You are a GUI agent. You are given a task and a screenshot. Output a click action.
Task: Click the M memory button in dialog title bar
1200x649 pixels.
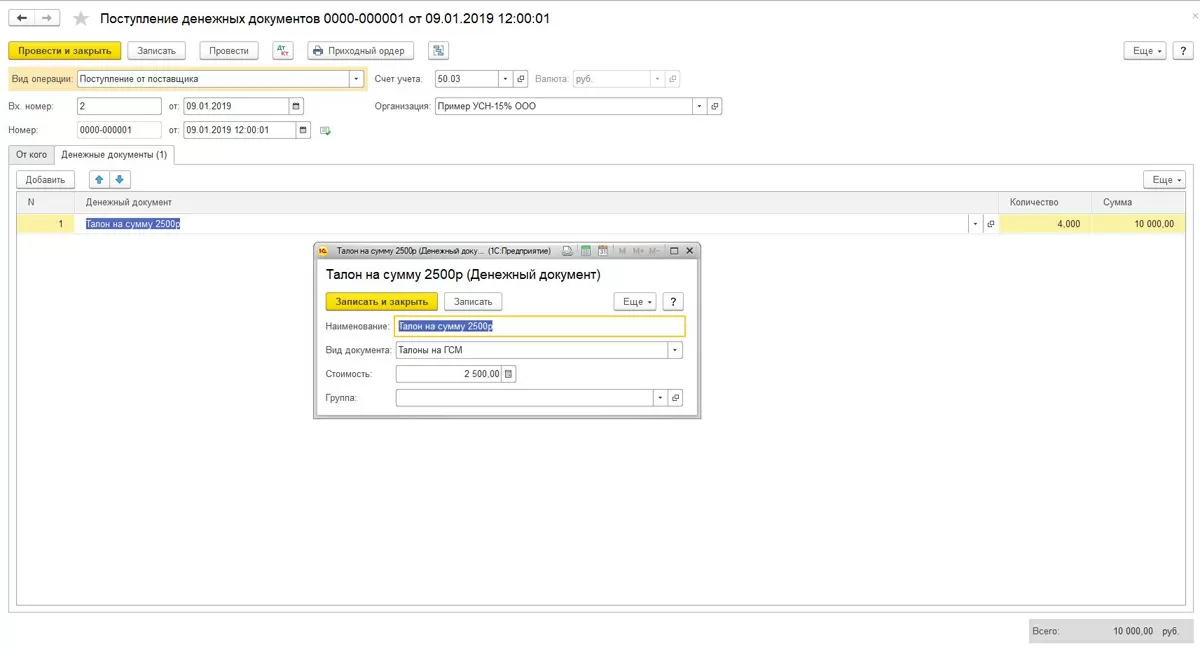[x=622, y=251]
